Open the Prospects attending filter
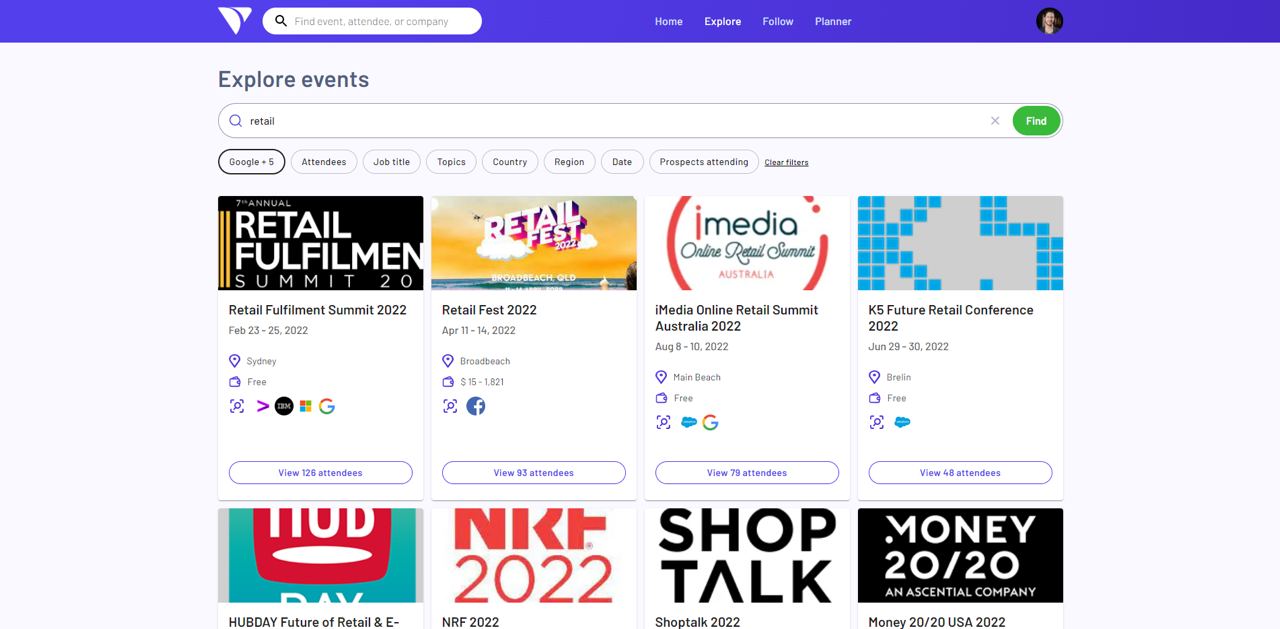This screenshot has height=629, width=1280. click(704, 162)
